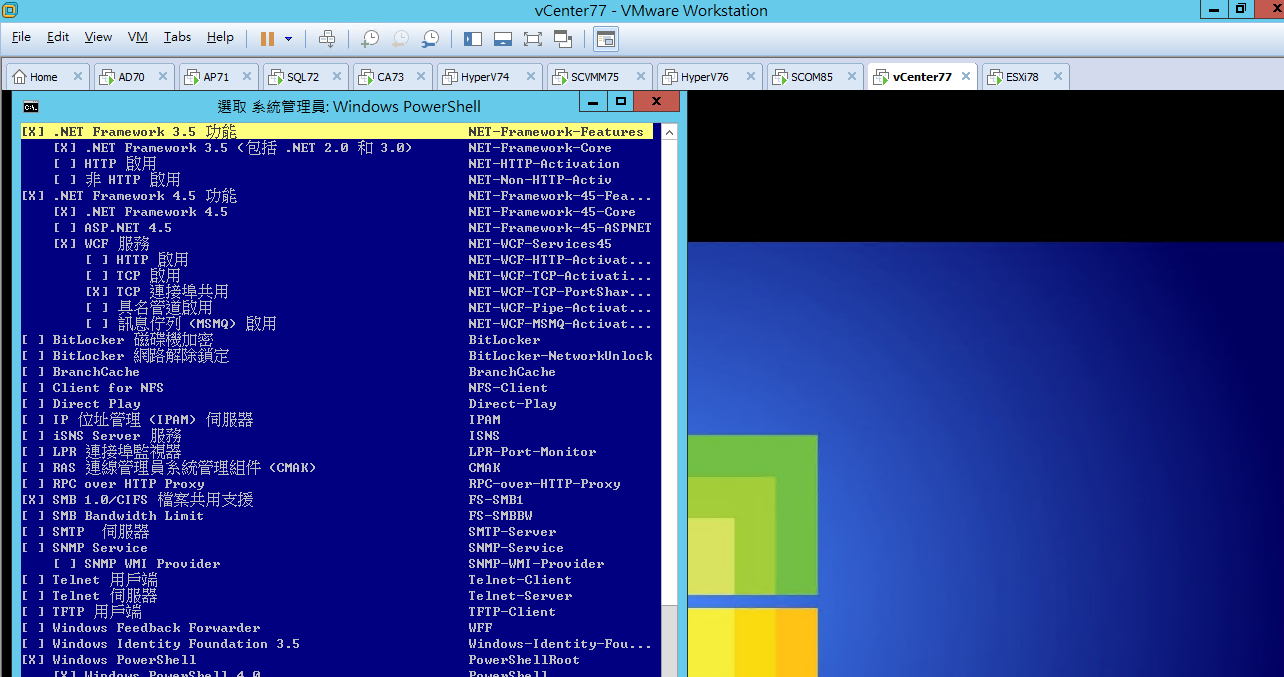The image size is (1284, 677).
Task: Click the PowerShell scrollbar up arrow
Action: 669,132
